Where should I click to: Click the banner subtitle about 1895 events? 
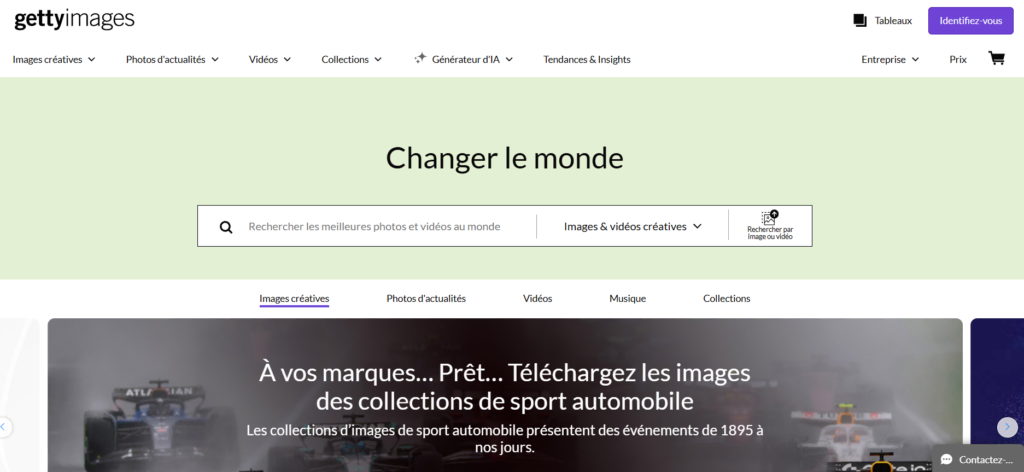[x=505, y=439]
